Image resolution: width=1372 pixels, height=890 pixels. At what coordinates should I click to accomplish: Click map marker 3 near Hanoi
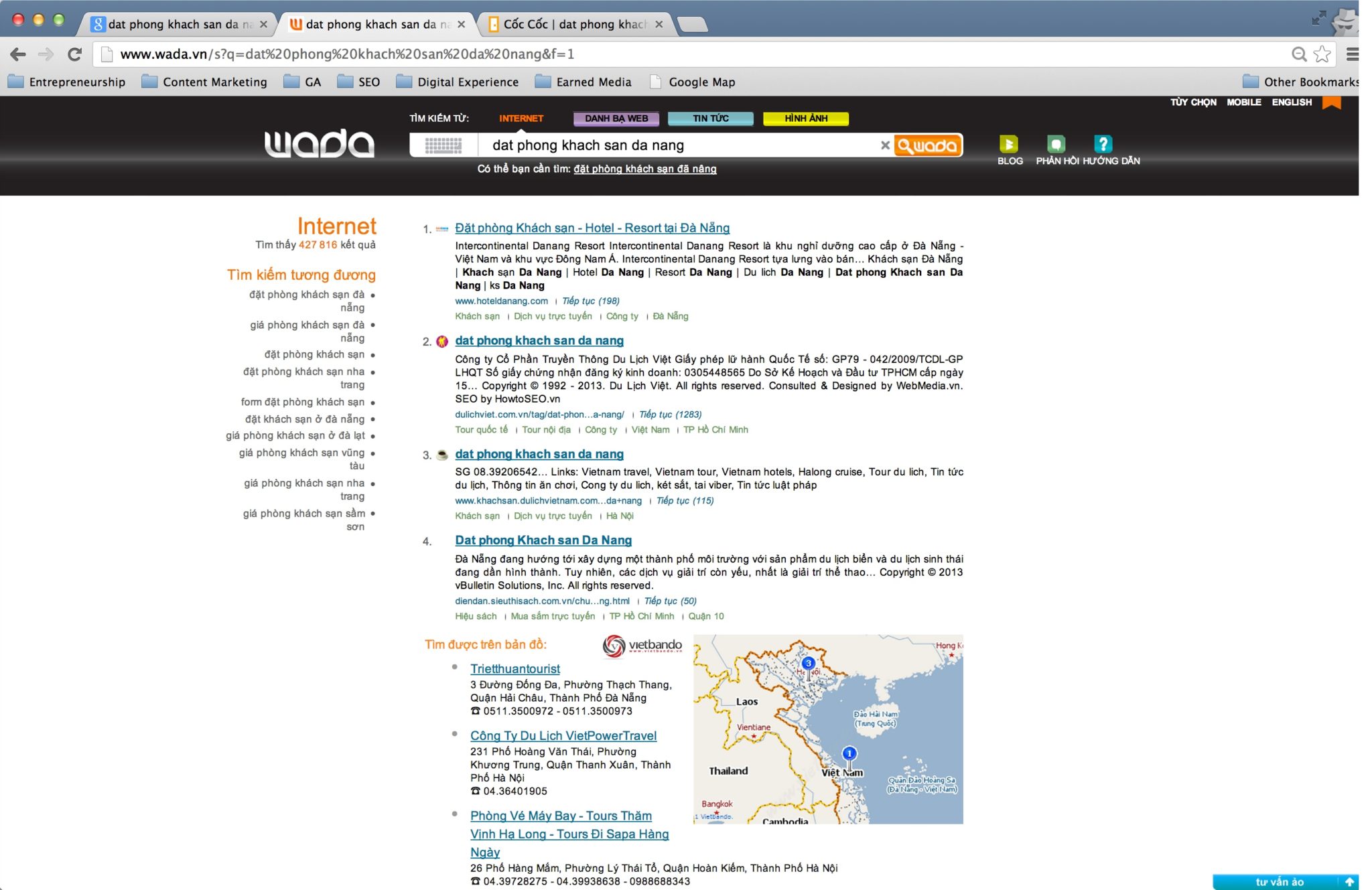click(x=808, y=664)
